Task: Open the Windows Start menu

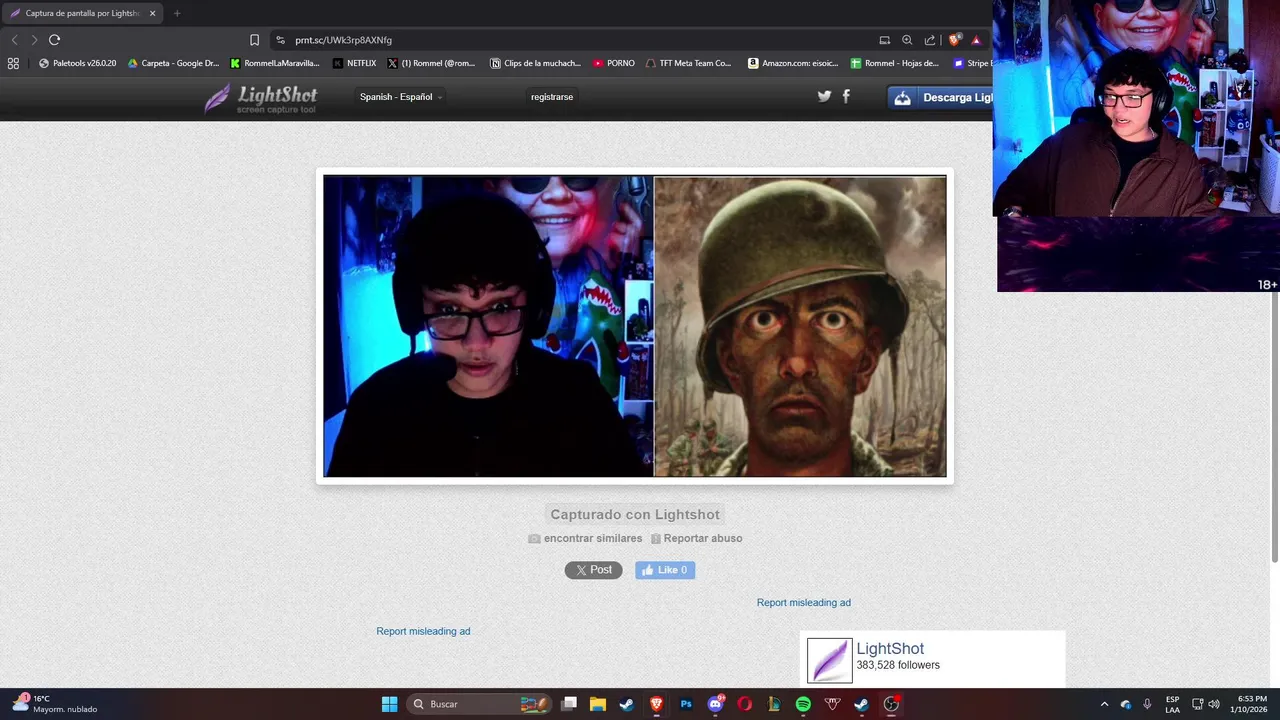Action: (389, 704)
